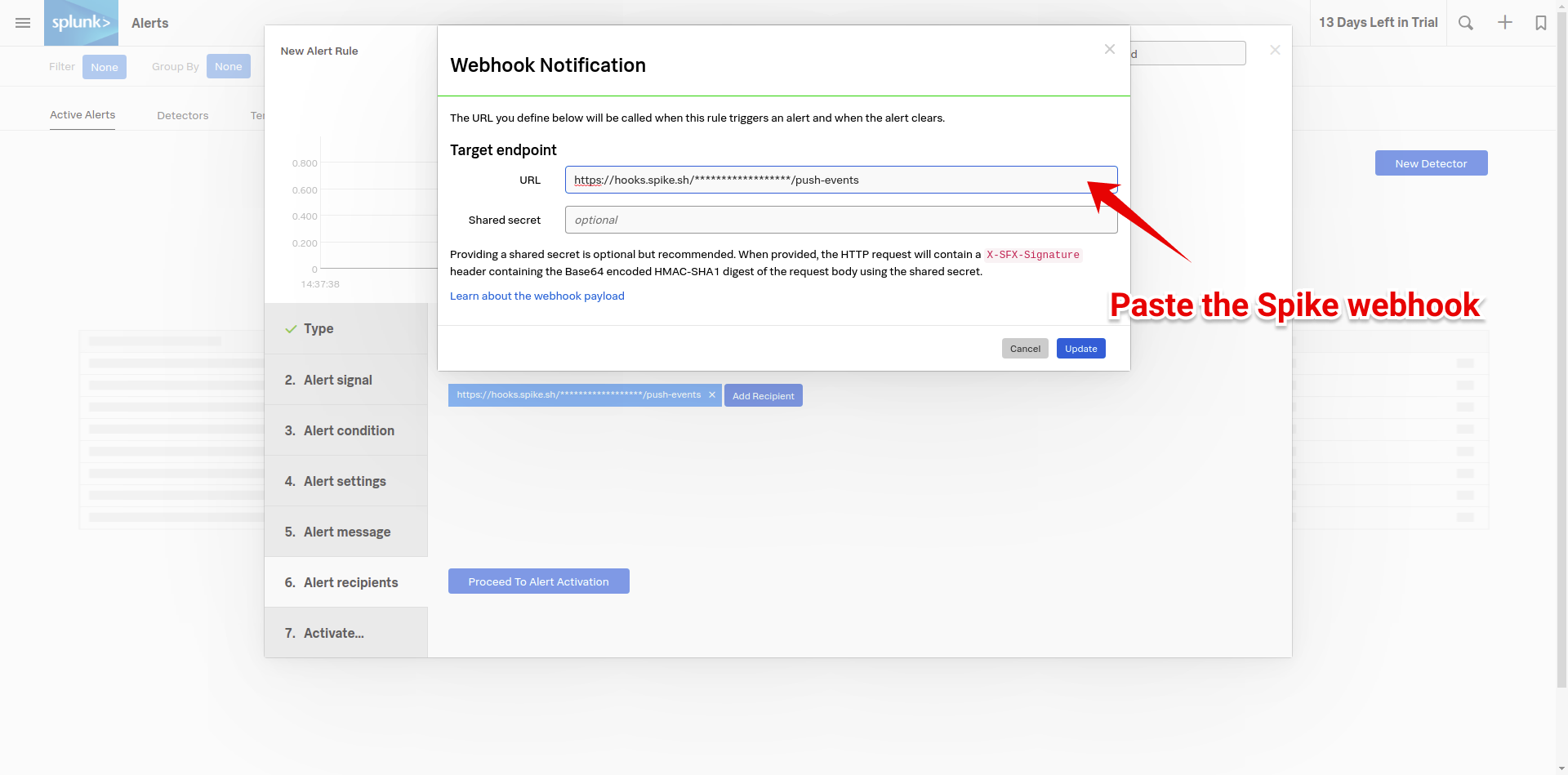Screen dimensions: 1568x775
Task: Go to step 3 Alert condition
Action: pos(346,430)
